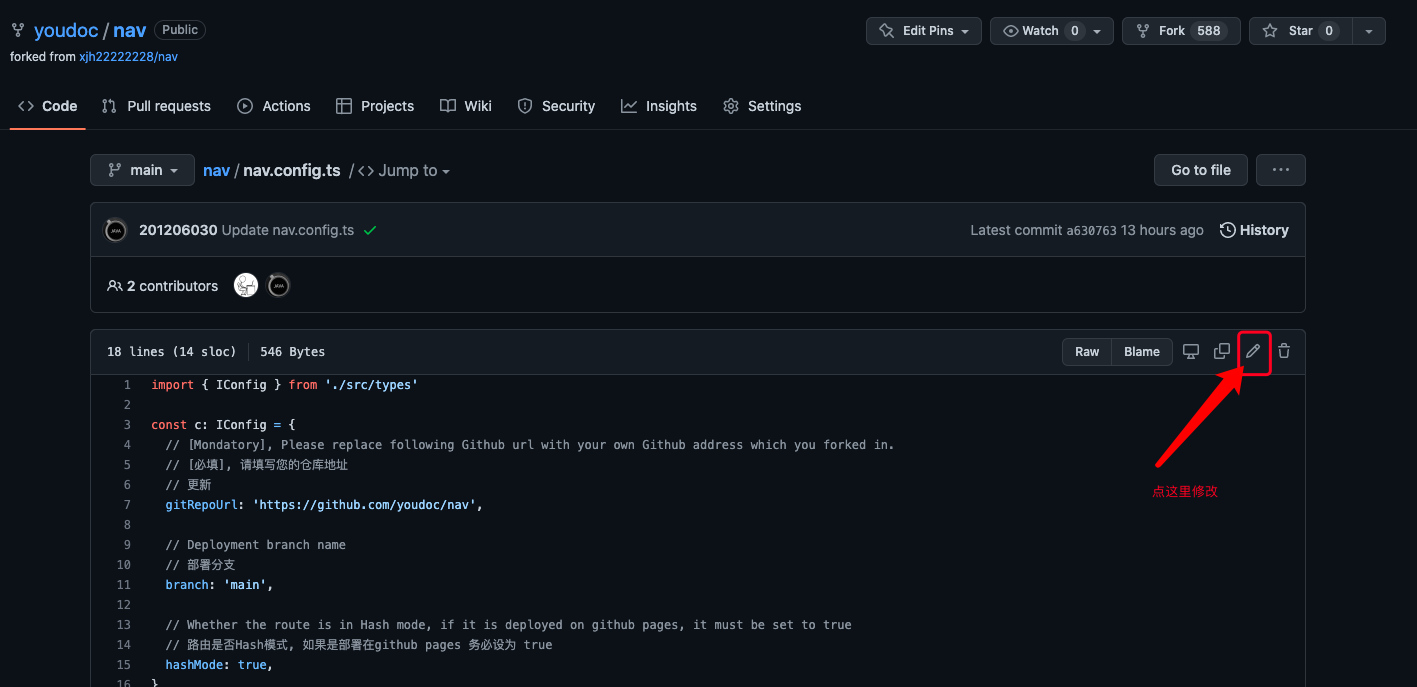
Task: Open the Security tab
Action: 556,106
